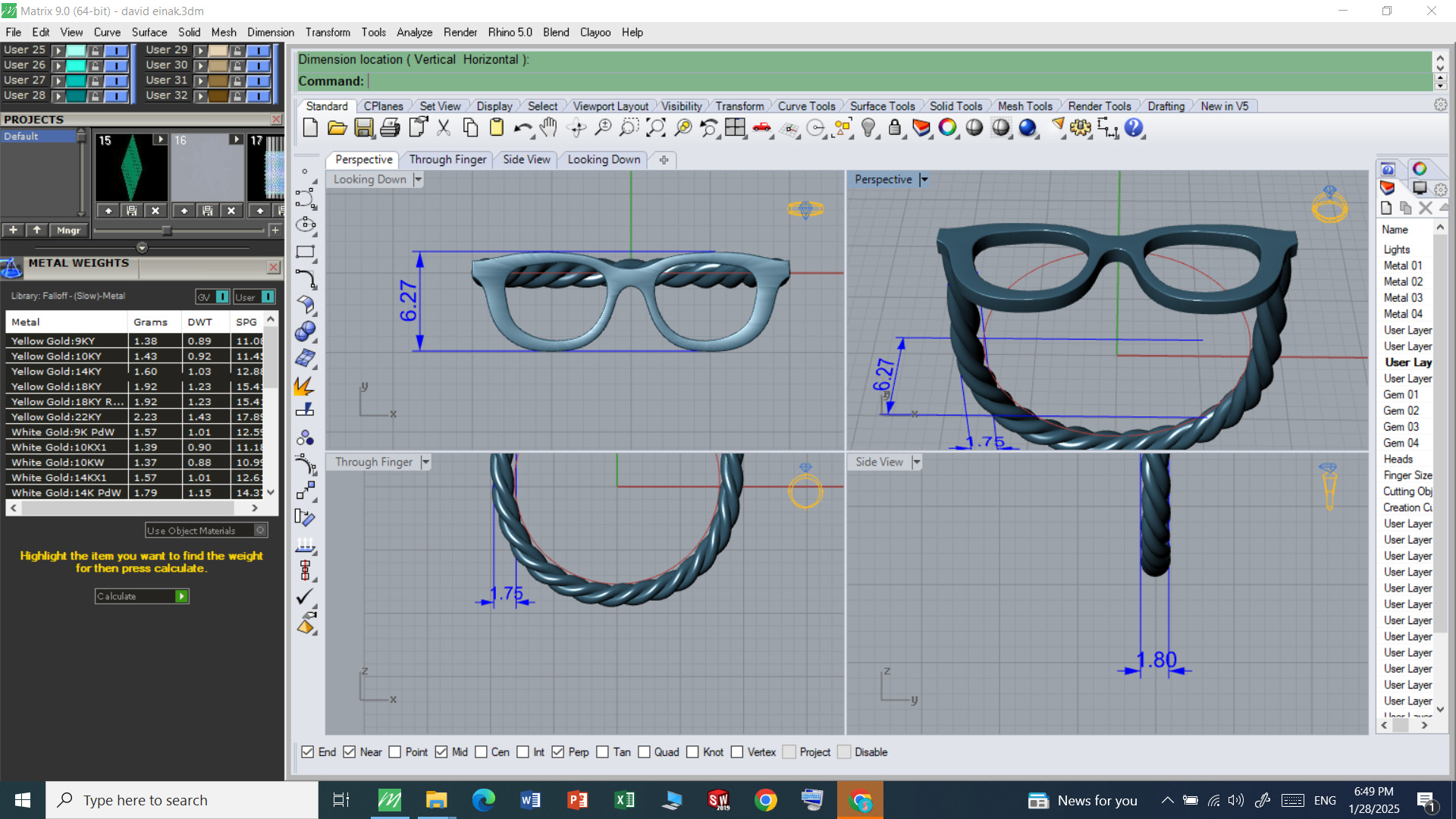Click the Print icon
The width and height of the screenshot is (1456, 819).
pos(390,127)
